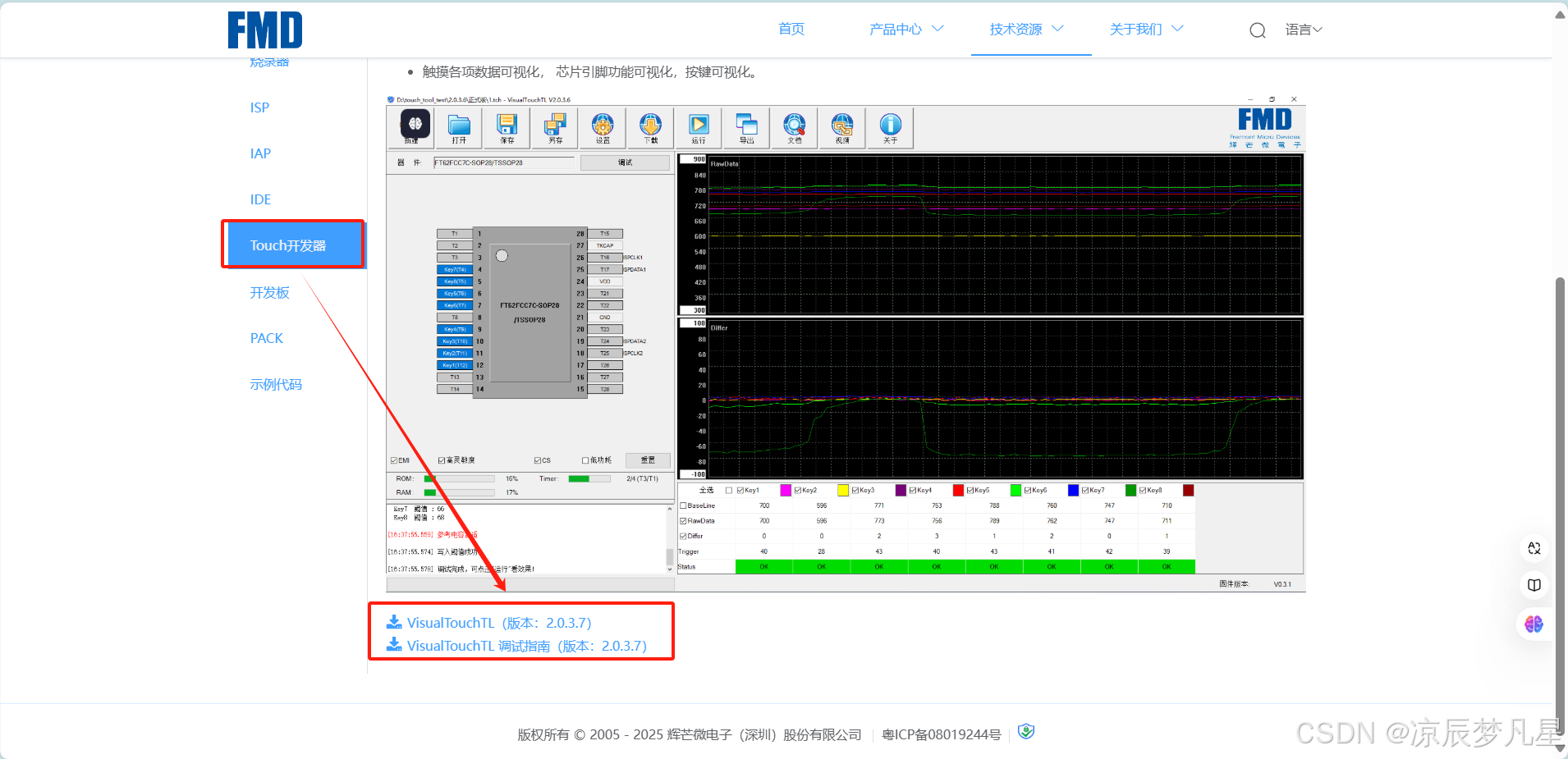Screen dimensions: 1568x759
Task: Click the VisualTouchTL 调试指南 download link
Action: (x=527, y=646)
